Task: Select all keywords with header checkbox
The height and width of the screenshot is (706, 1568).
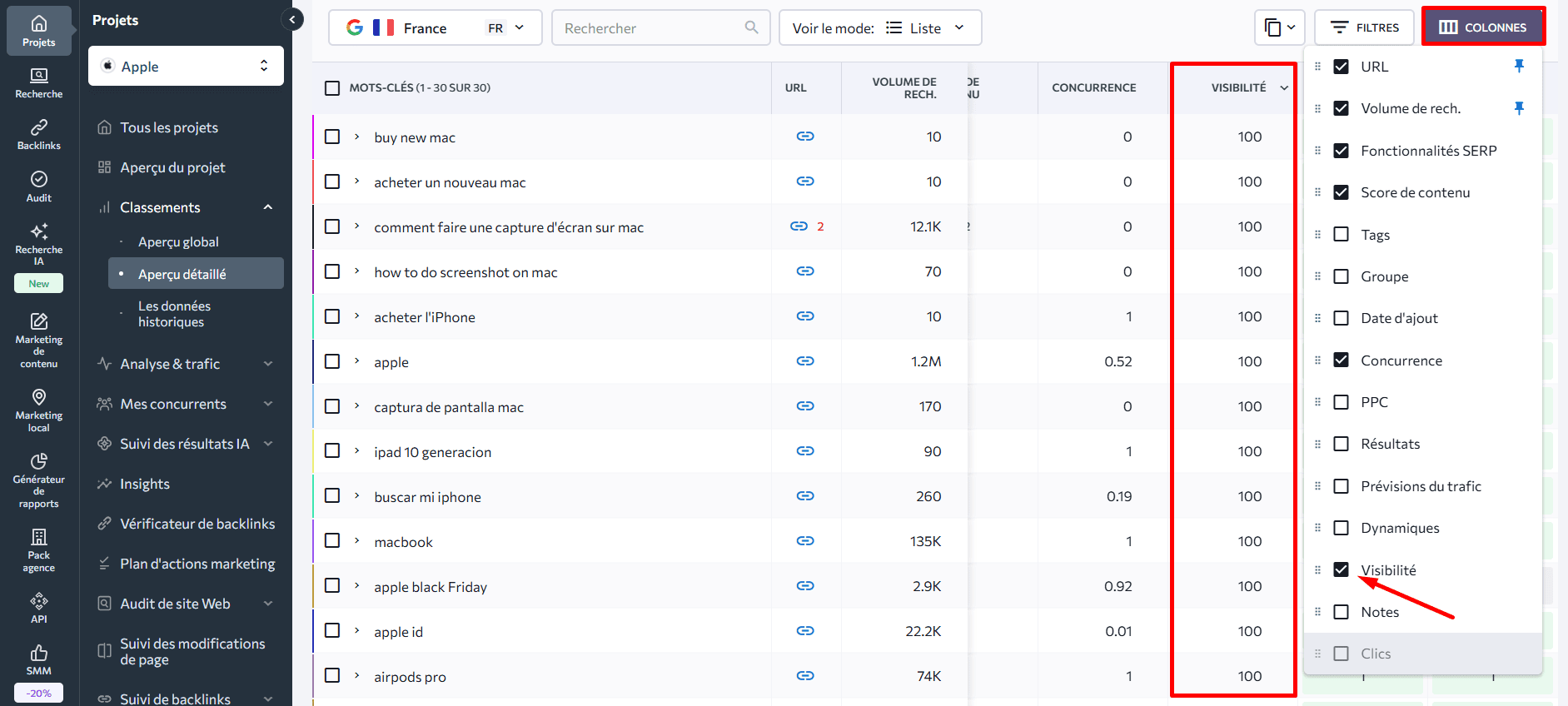Action: pos(332,87)
